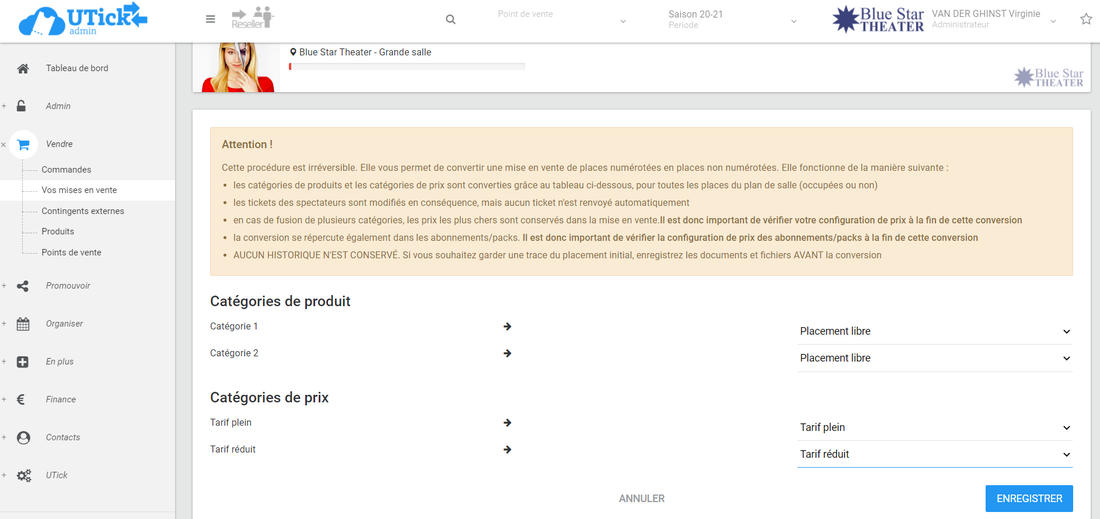Open the Tarif réduit price dropdown
Viewport: 1100px width, 519px height.
pyautogui.click(x=934, y=454)
